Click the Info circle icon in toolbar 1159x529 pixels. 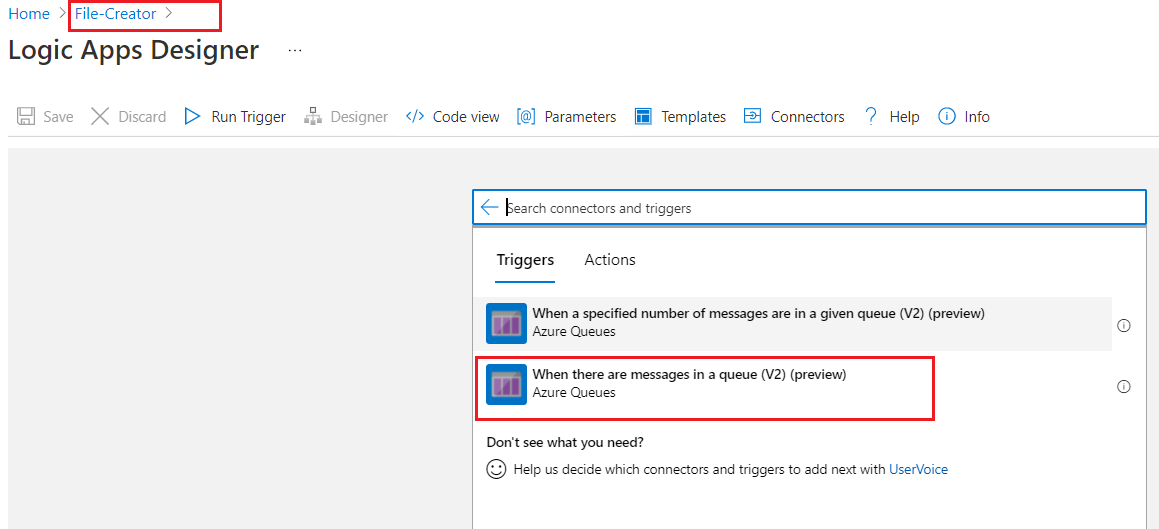click(946, 117)
